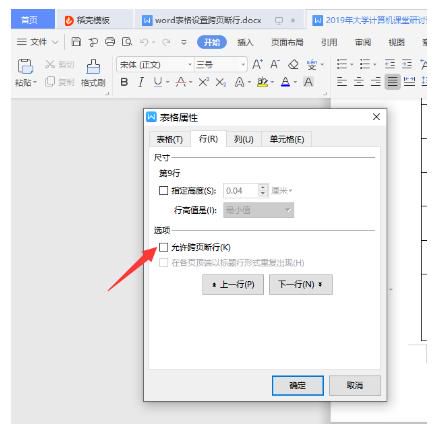Click the Save icon in quick toolbar
This screenshot has width=435, height=431.
tap(76, 42)
